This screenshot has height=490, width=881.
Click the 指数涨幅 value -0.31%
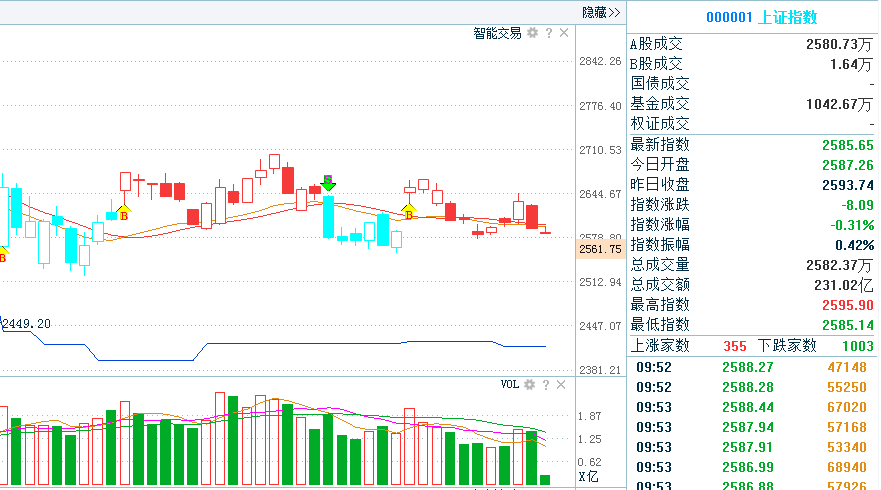pos(852,225)
